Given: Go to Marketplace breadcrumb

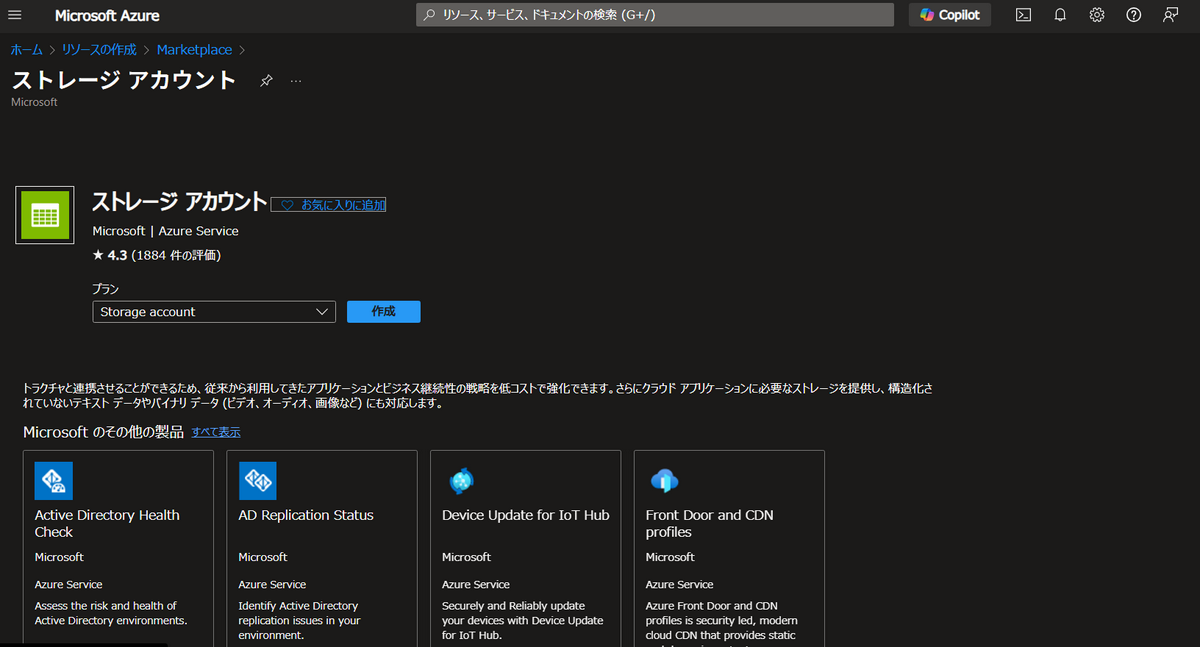Looking at the screenshot, I should coord(194,50).
